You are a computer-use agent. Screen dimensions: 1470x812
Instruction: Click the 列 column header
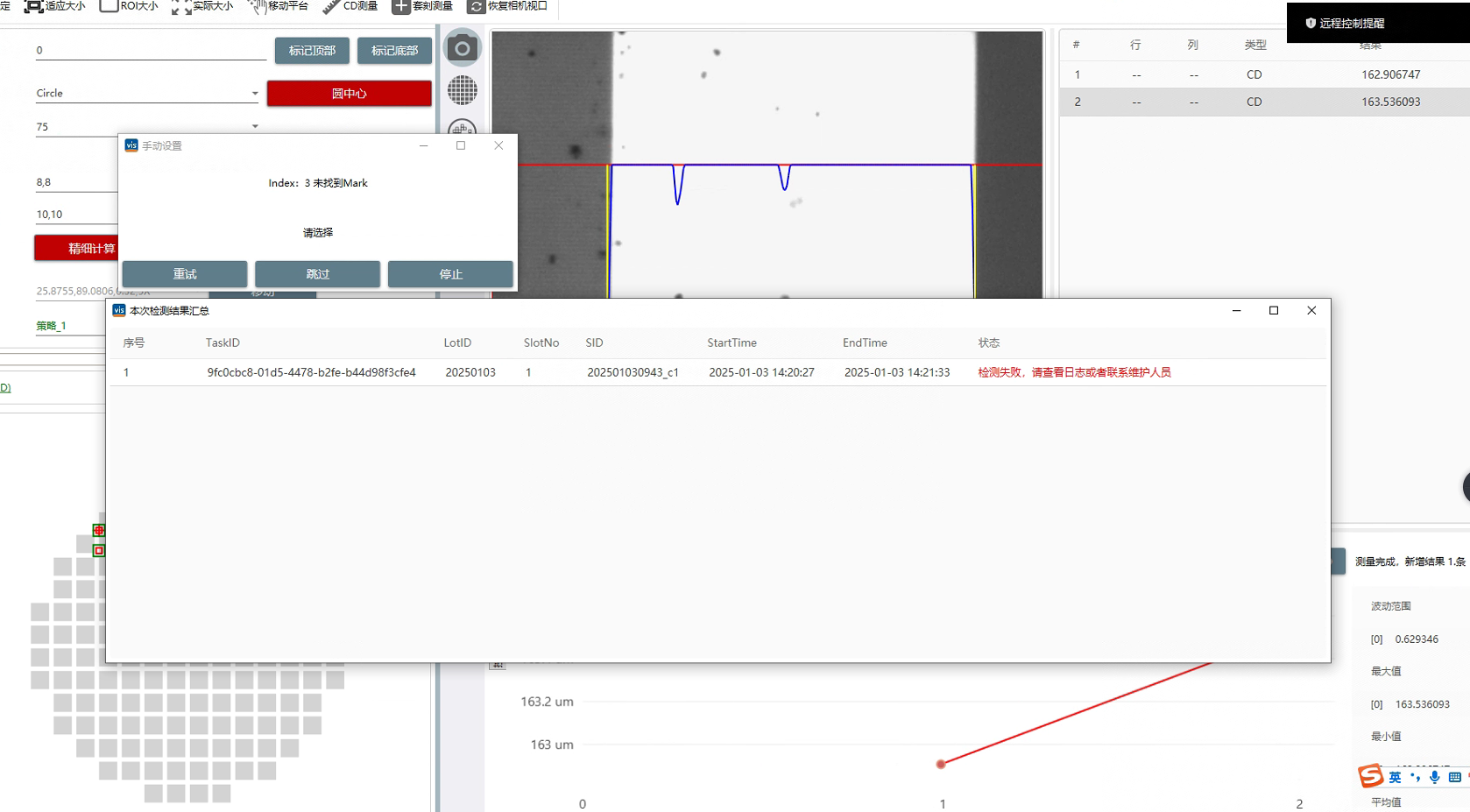point(1192,45)
